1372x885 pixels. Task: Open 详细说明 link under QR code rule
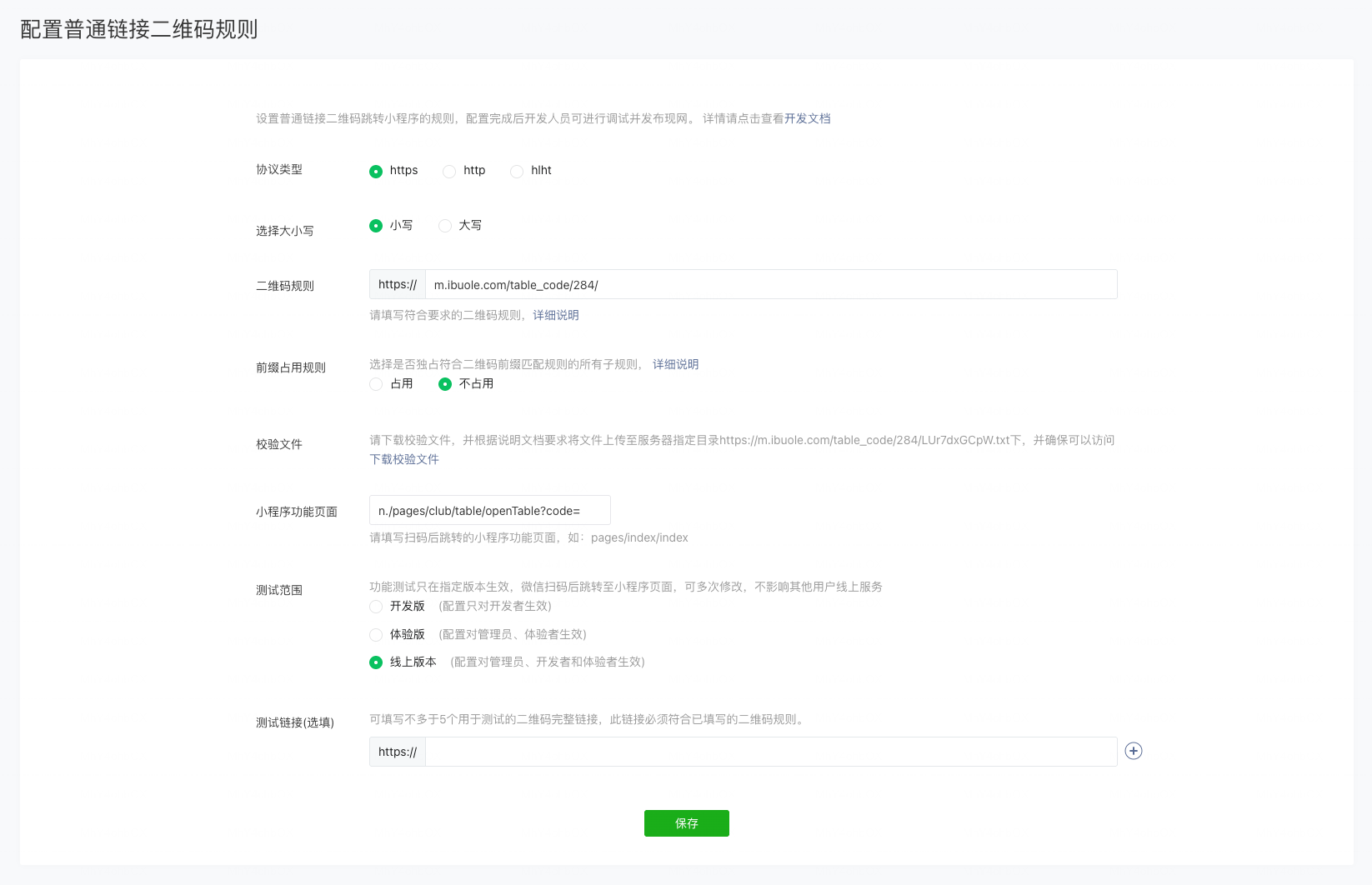556,315
